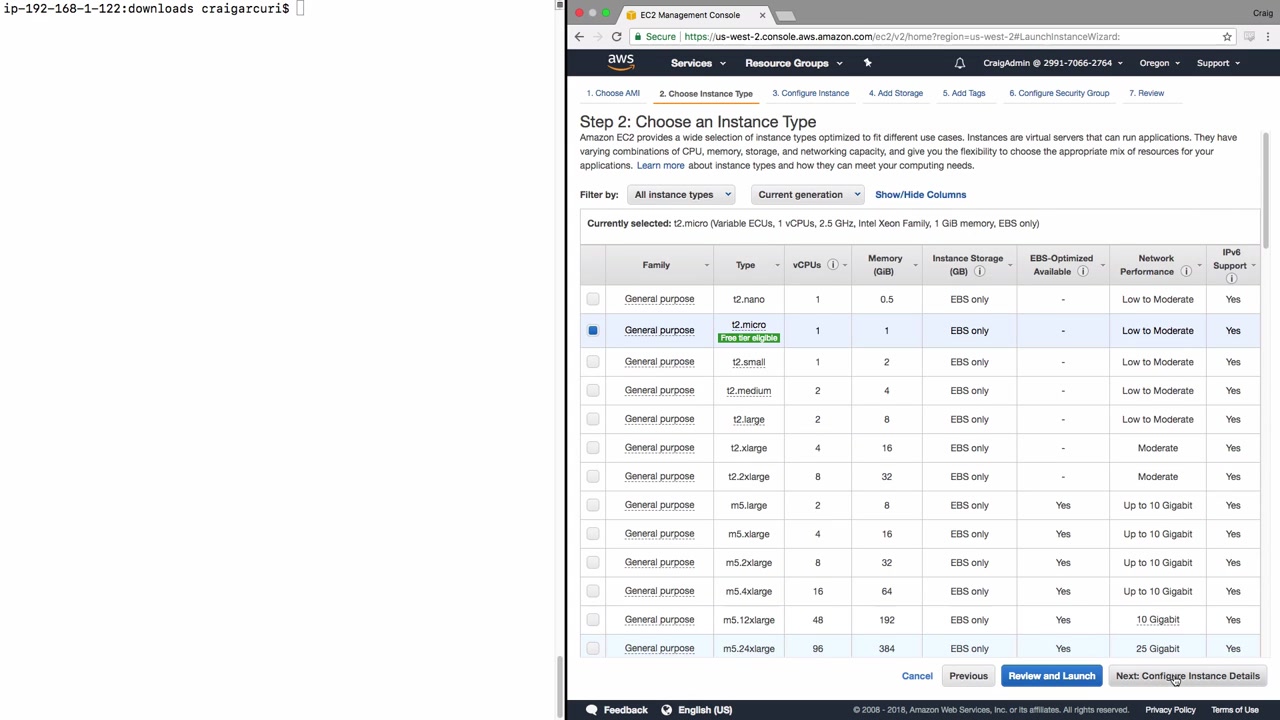The image size is (1280, 720).
Task: Click the info icon beside Instance Storage (GB)
Action: 979,272
